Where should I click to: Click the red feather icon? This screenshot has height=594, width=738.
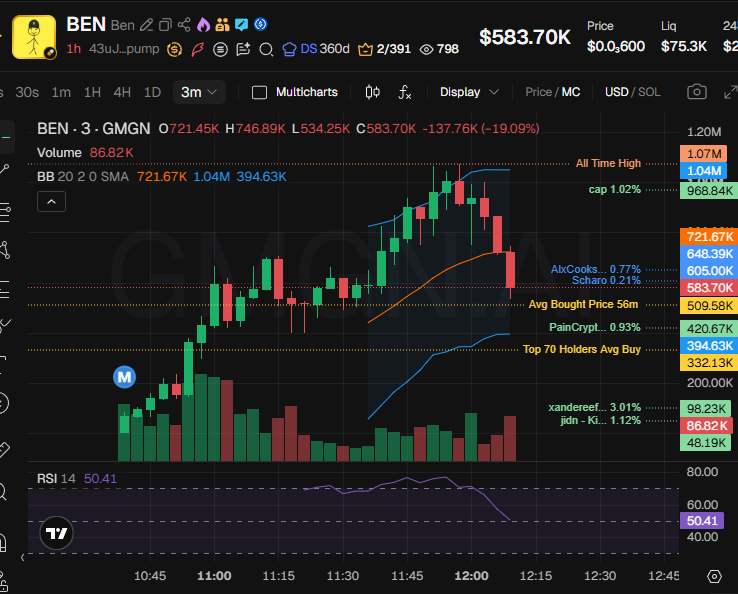[198, 49]
